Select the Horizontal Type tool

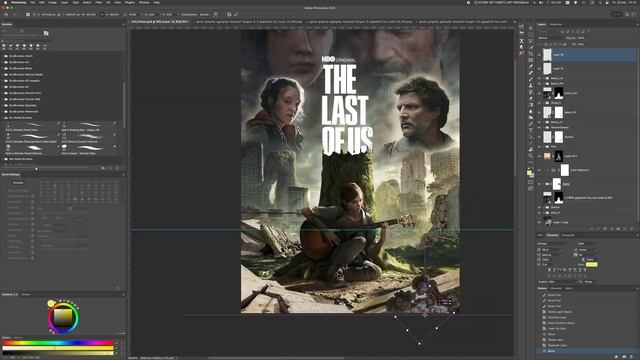click(x=531, y=130)
